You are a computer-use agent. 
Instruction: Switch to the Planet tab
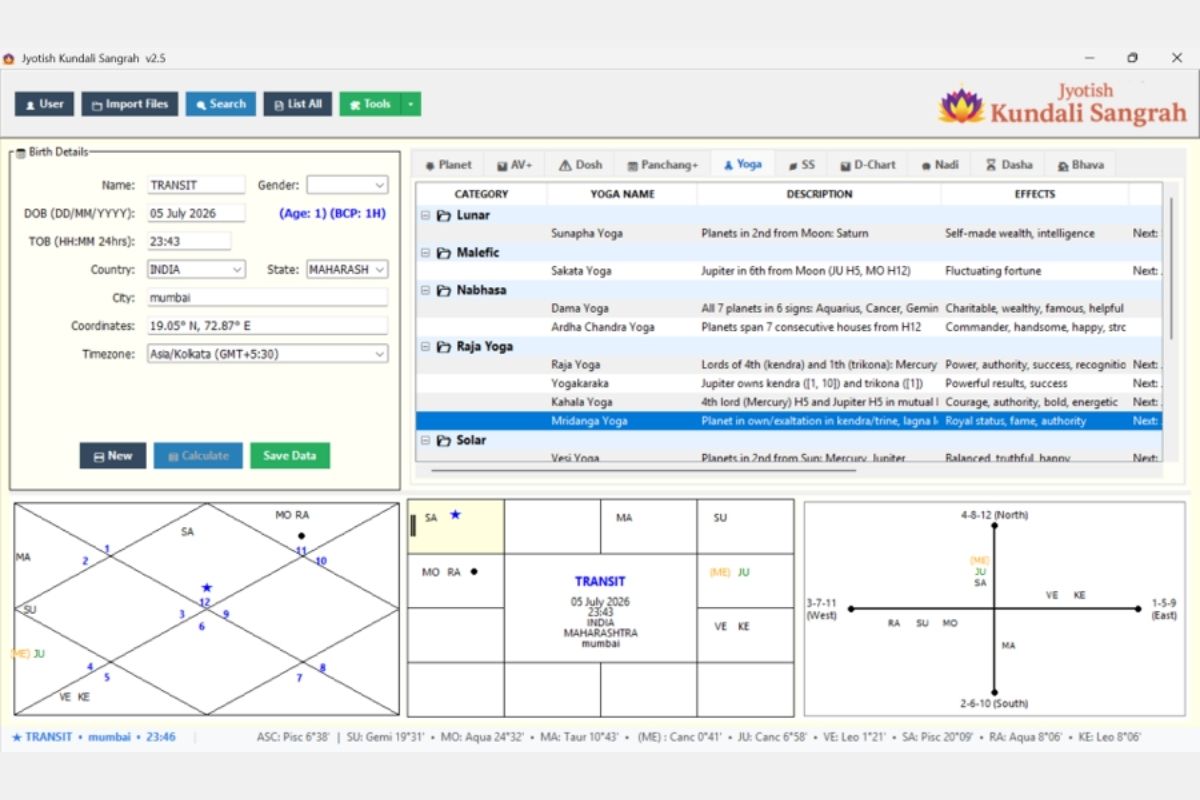coord(448,165)
